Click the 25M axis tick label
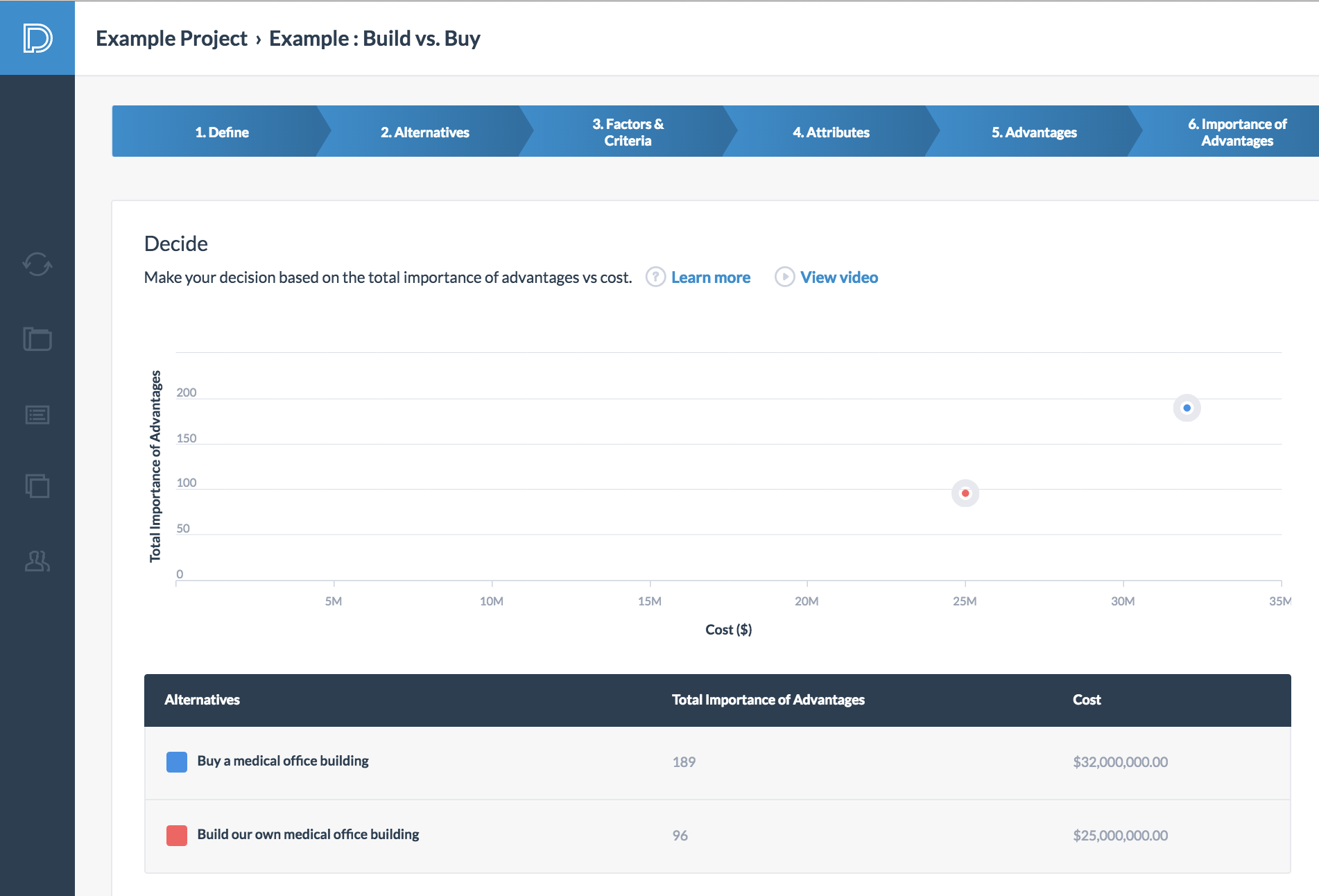The height and width of the screenshot is (896, 1319). pyautogui.click(x=965, y=601)
